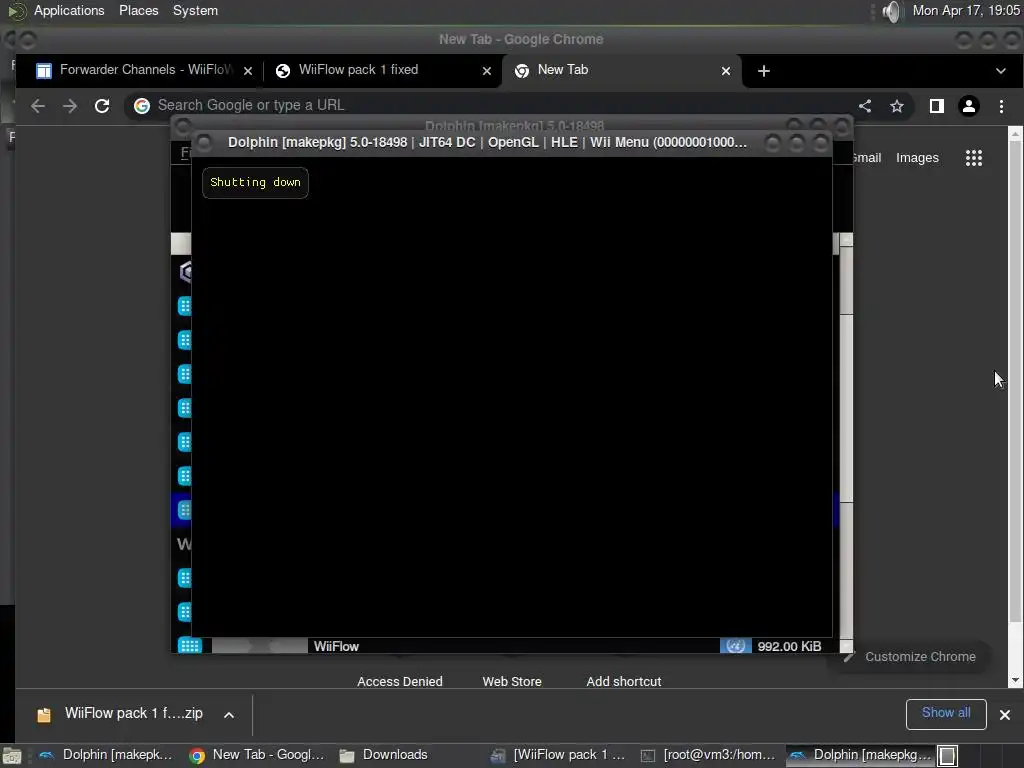Click the Chrome forward navigation arrow
The image size is (1024, 768).
[70, 106]
